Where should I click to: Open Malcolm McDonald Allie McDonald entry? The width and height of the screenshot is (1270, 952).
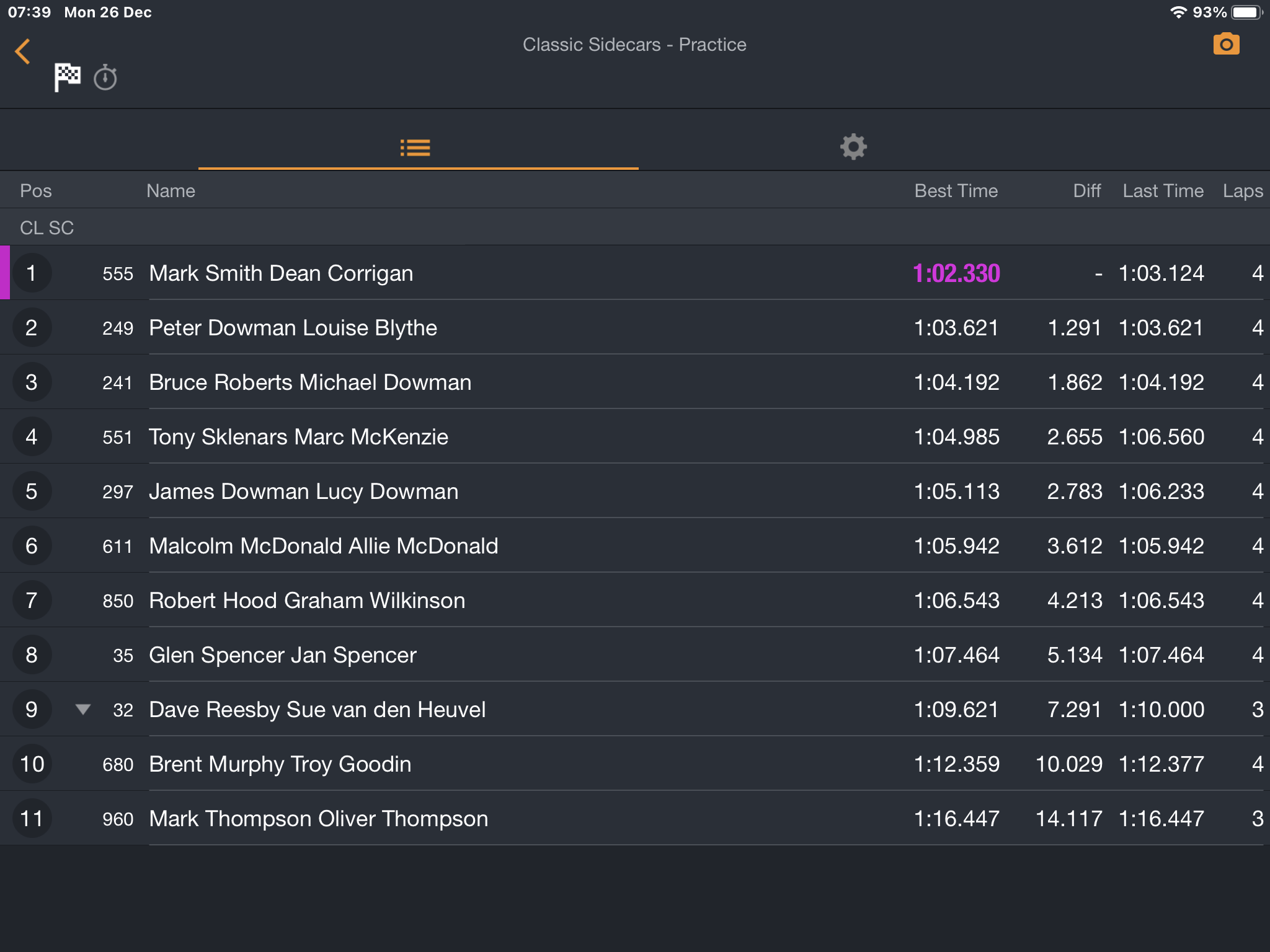pyautogui.click(x=635, y=546)
